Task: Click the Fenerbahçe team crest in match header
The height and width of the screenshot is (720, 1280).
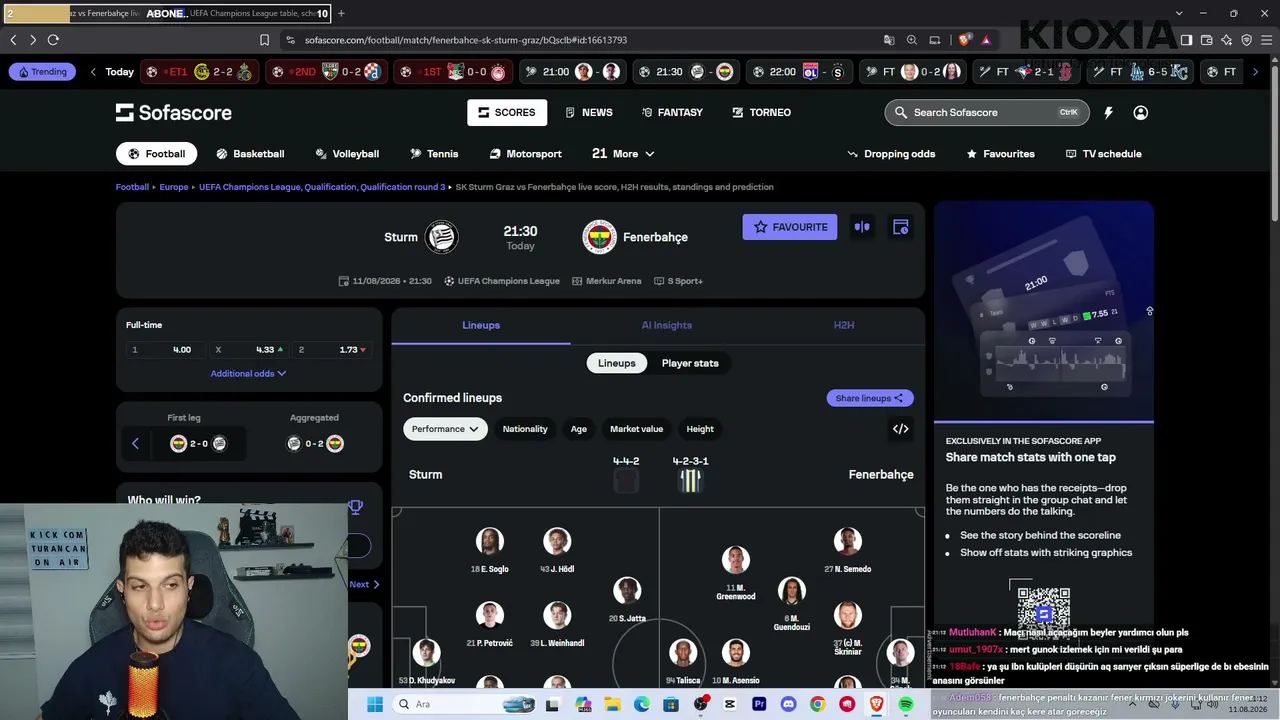Action: (600, 237)
